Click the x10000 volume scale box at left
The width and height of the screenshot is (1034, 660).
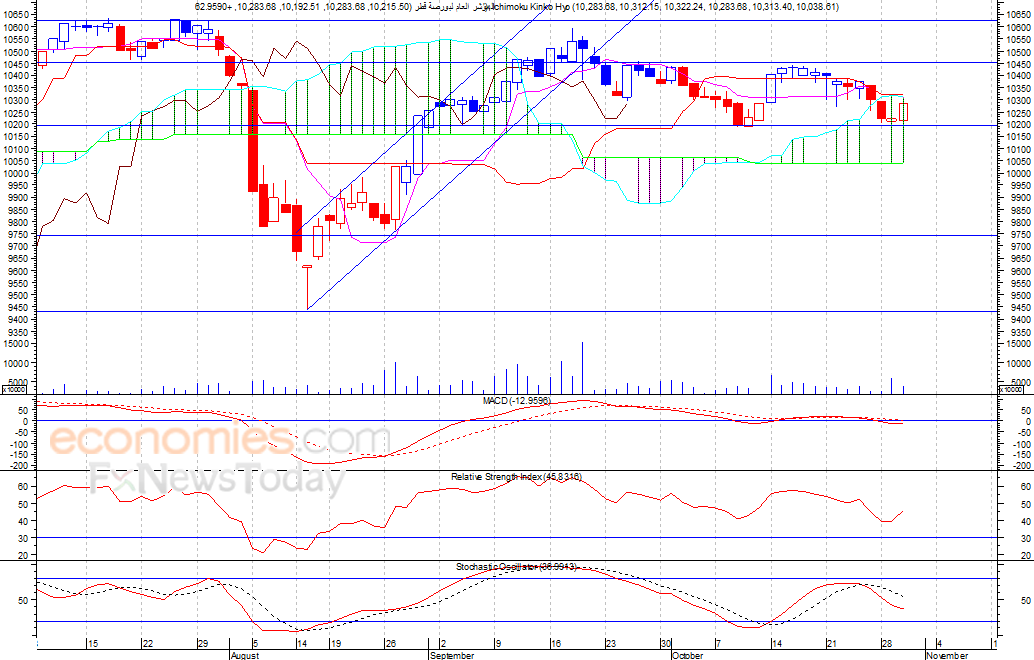13,390
